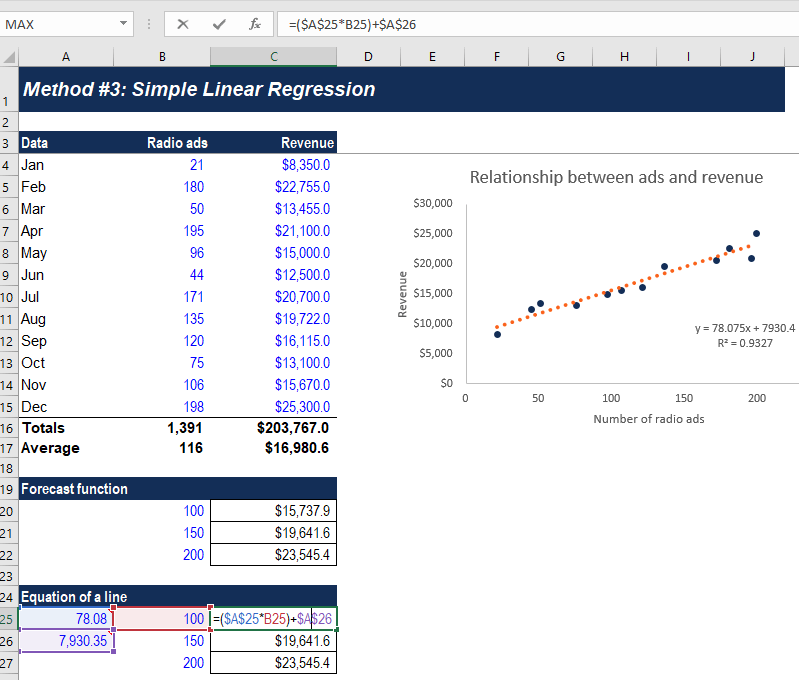Select column C header
The image size is (799, 680).
coord(274,57)
